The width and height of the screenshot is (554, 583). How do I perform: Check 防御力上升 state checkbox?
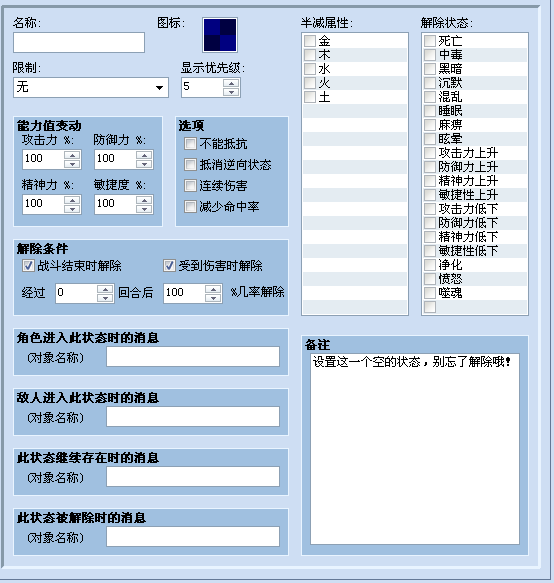coord(430,167)
